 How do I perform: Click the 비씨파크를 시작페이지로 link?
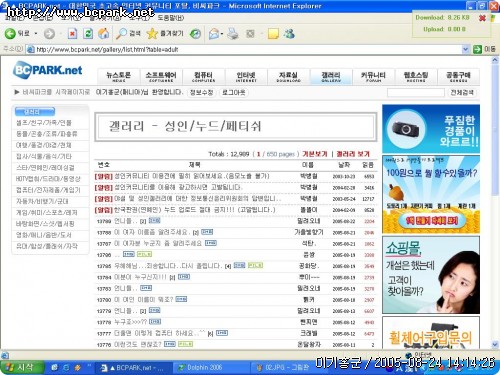pyautogui.click(x=56, y=92)
